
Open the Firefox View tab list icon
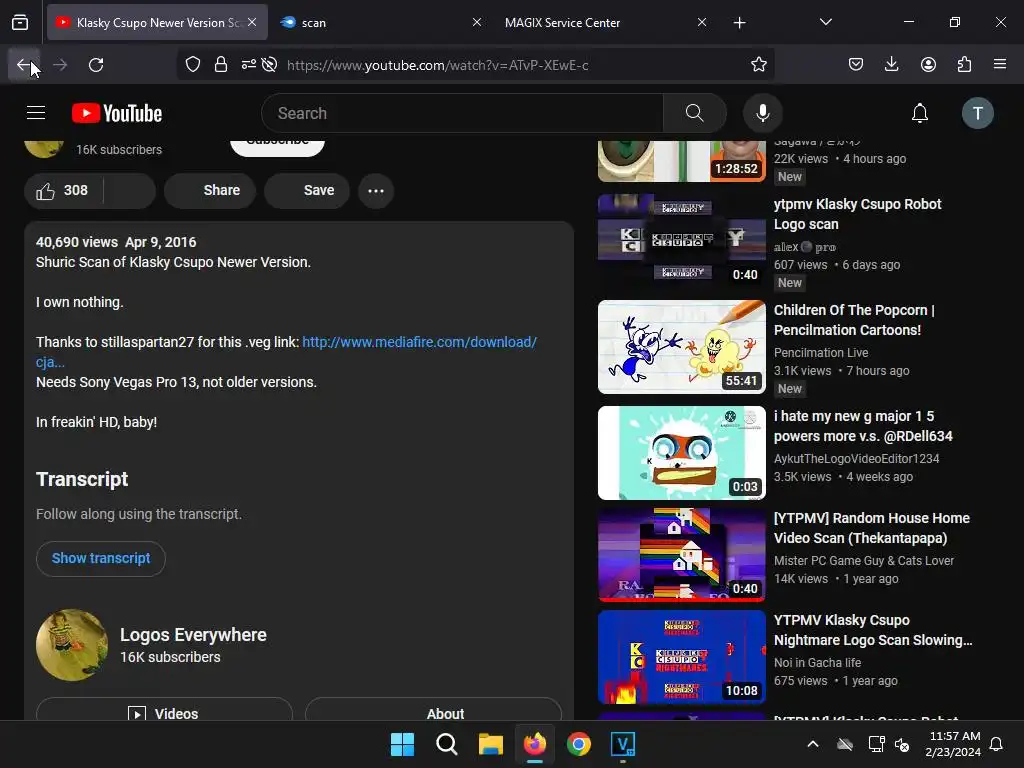(20, 23)
